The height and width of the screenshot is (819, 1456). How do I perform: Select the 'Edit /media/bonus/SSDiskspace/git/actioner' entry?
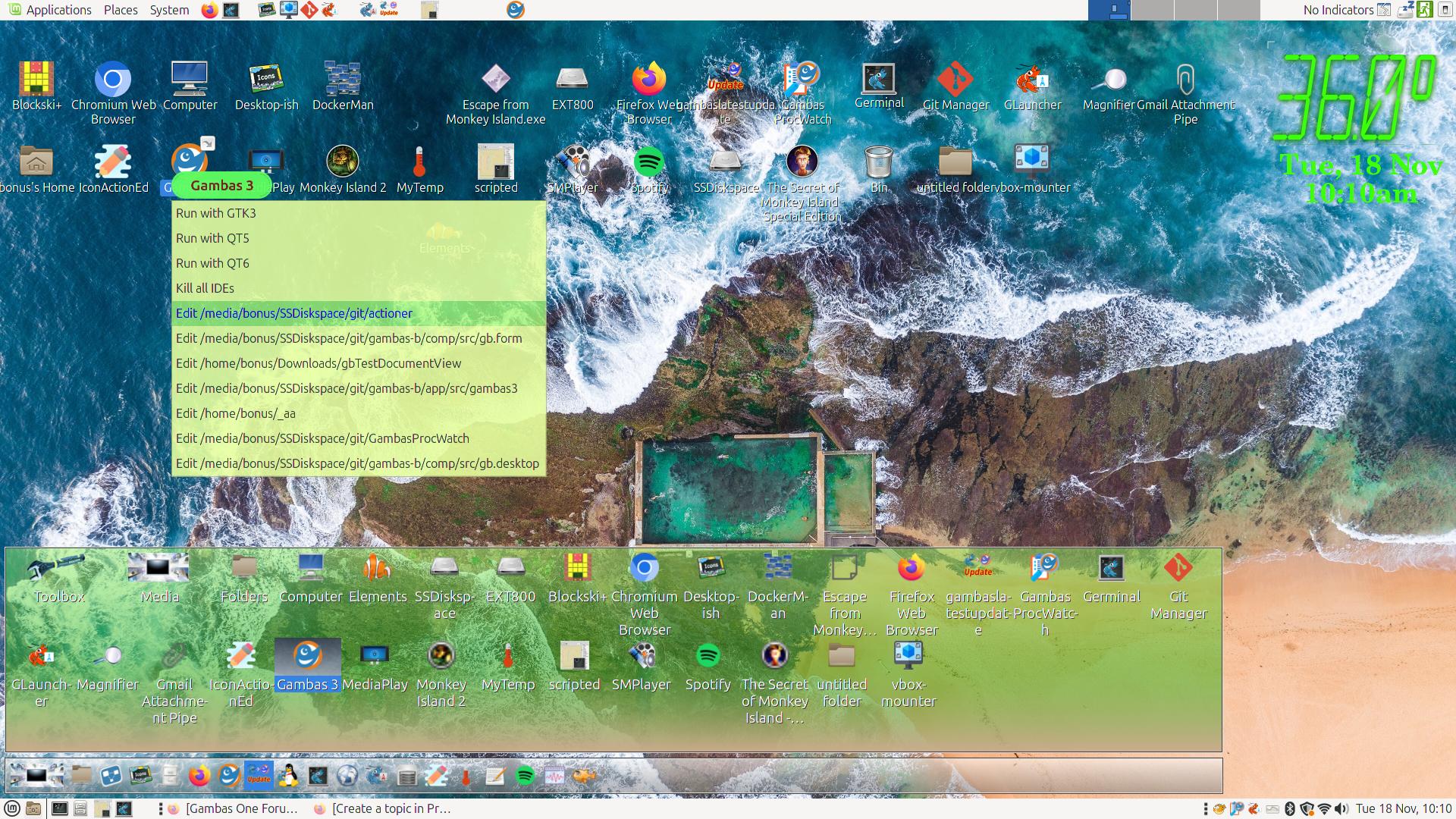pos(294,312)
